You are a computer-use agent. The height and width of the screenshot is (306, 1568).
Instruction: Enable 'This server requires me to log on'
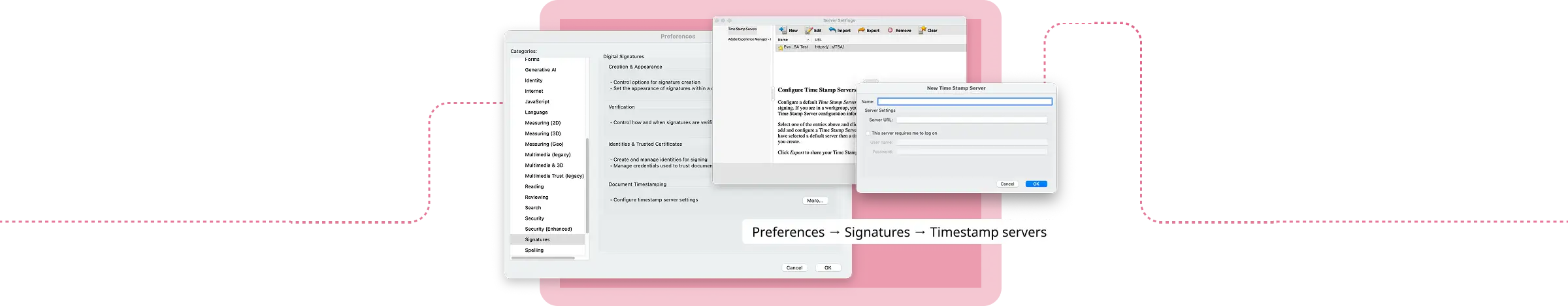(x=868, y=133)
